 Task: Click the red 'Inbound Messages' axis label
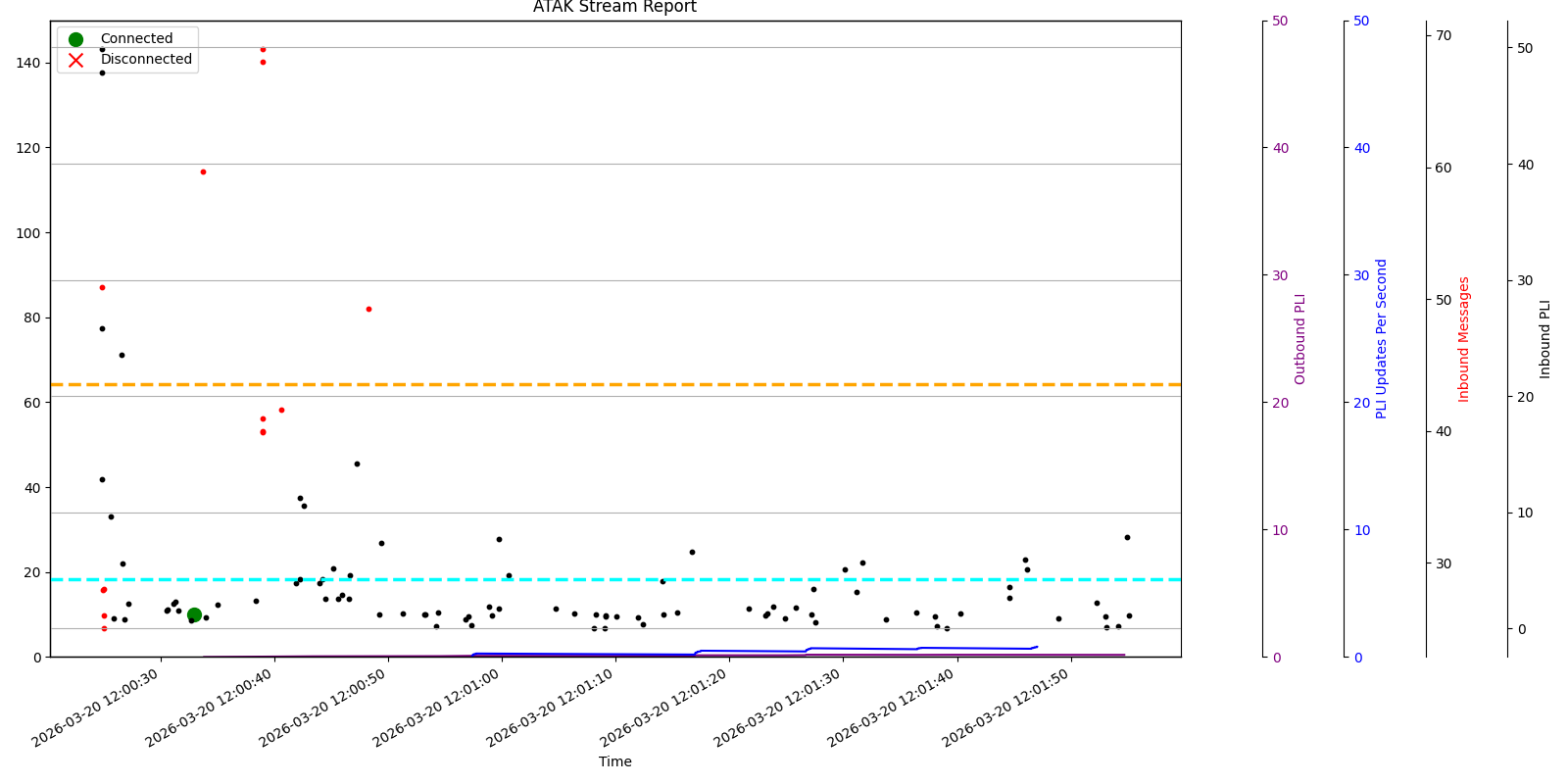1464,338
